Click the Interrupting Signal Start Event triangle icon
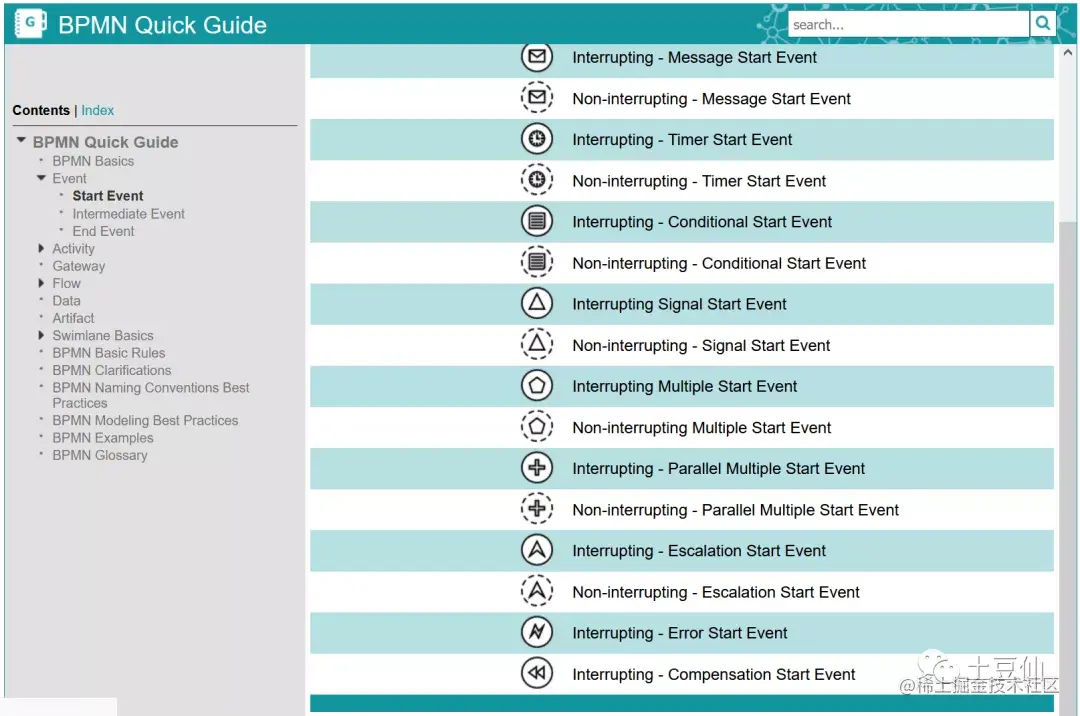Viewport: 1080px width, 716px height. [x=537, y=304]
